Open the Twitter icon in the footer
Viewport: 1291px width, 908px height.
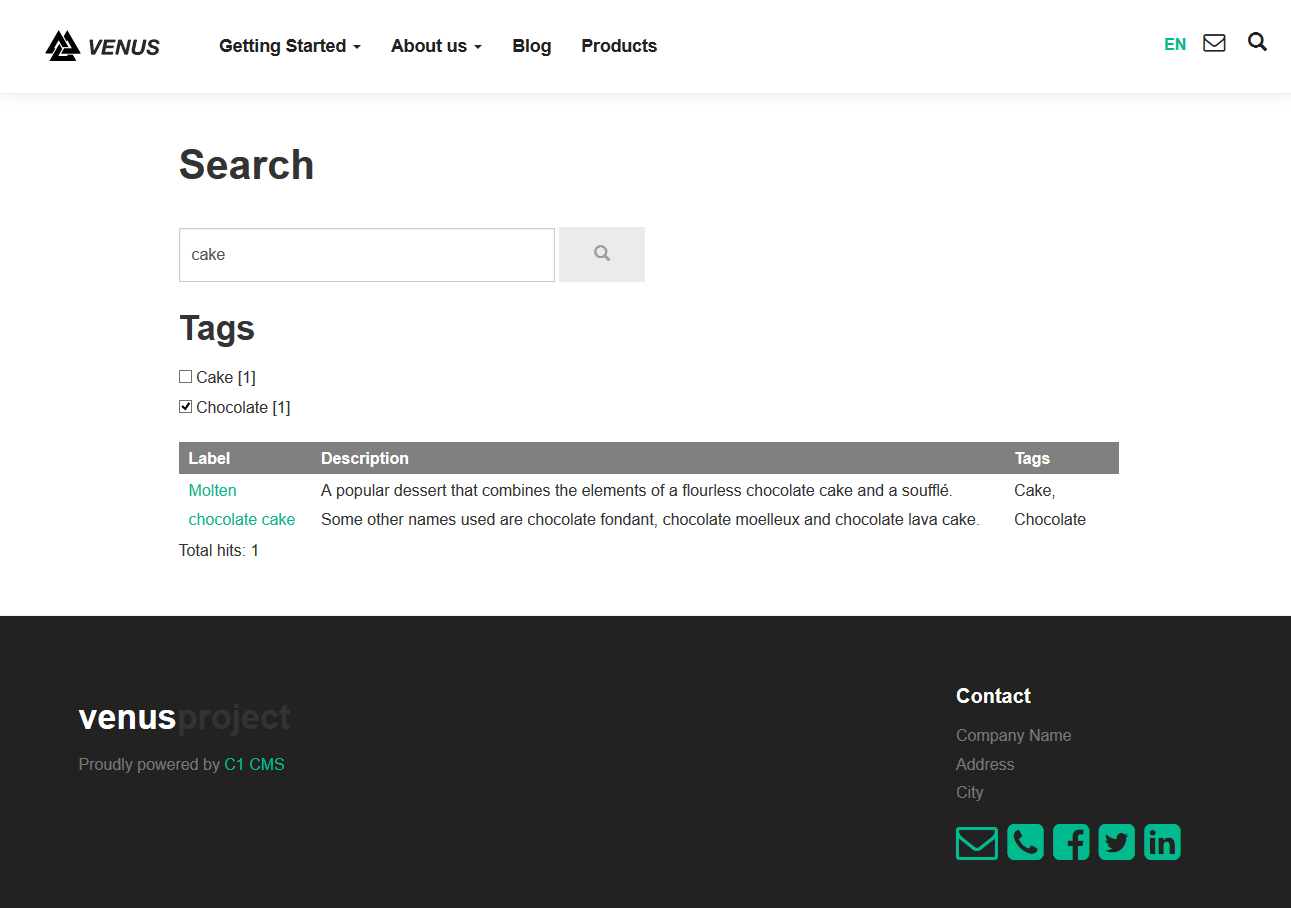click(1116, 841)
